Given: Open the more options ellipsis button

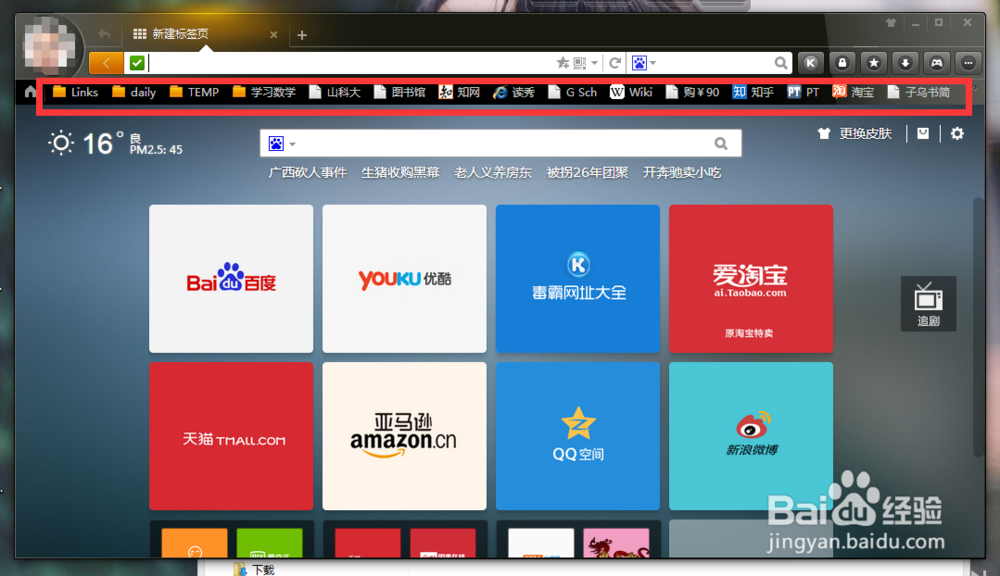Looking at the screenshot, I should point(968,63).
